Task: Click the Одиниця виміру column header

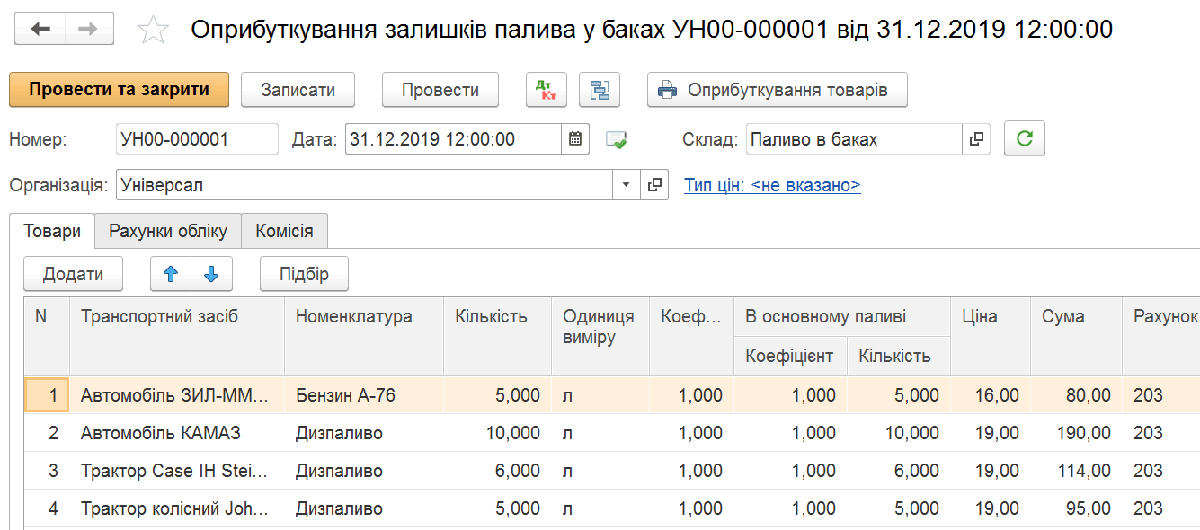Action: tap(600, 336)
